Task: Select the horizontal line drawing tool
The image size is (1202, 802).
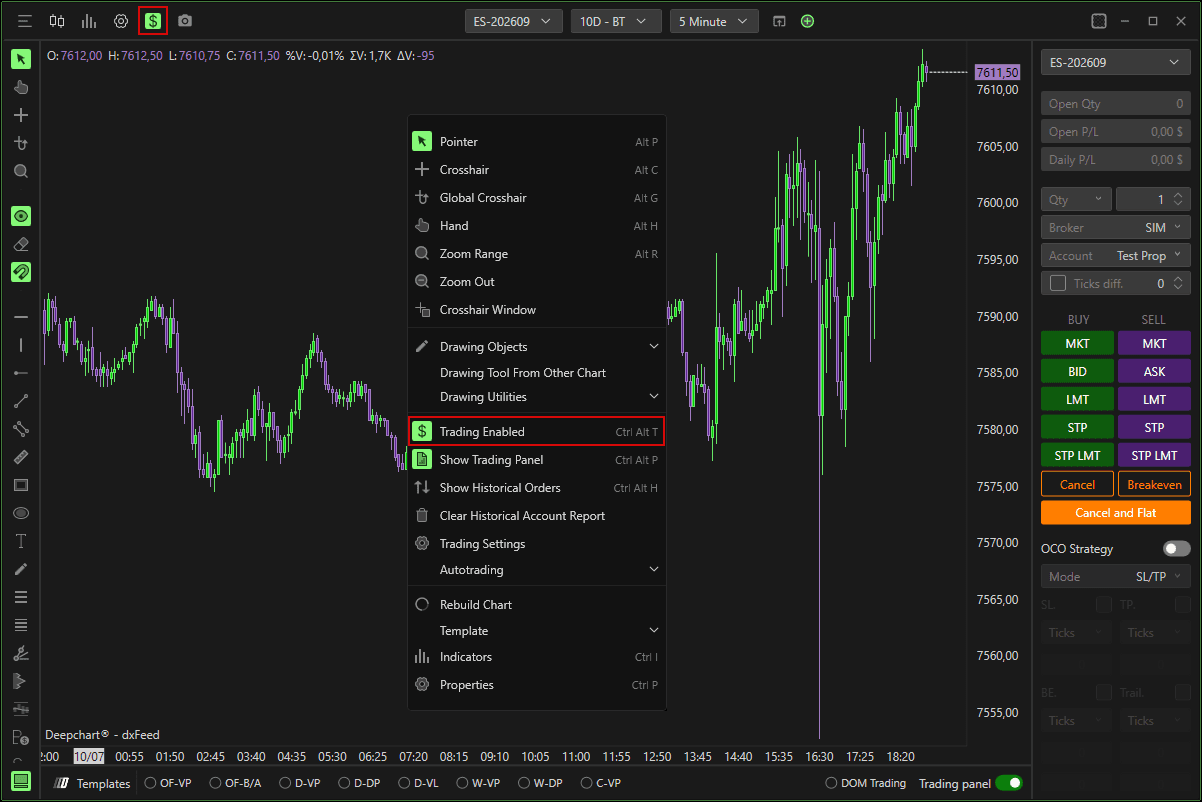Action: pyautogui.click(x=21, y=317)
